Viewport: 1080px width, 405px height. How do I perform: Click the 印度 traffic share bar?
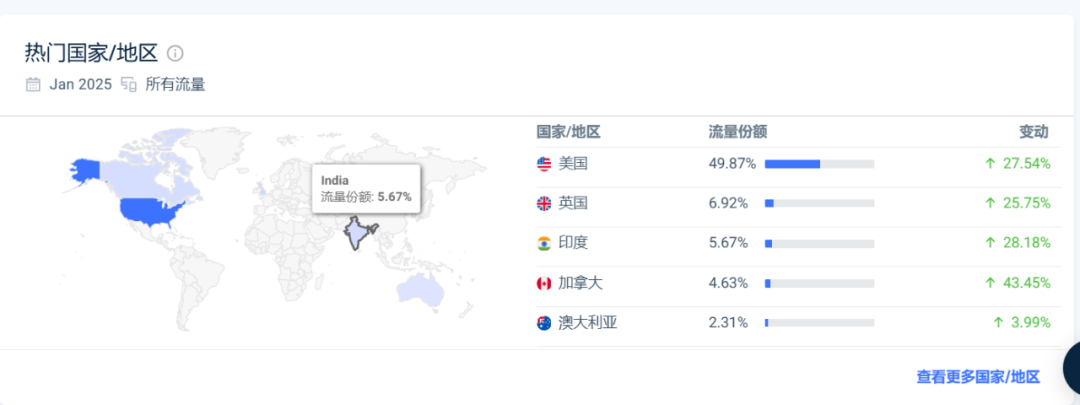point(820,243)
